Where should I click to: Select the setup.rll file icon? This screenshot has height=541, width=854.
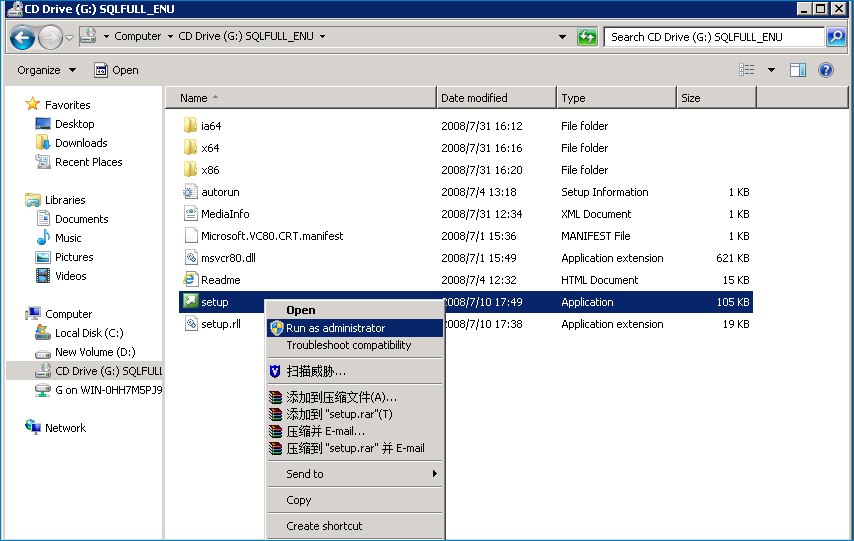click(190, 324)
